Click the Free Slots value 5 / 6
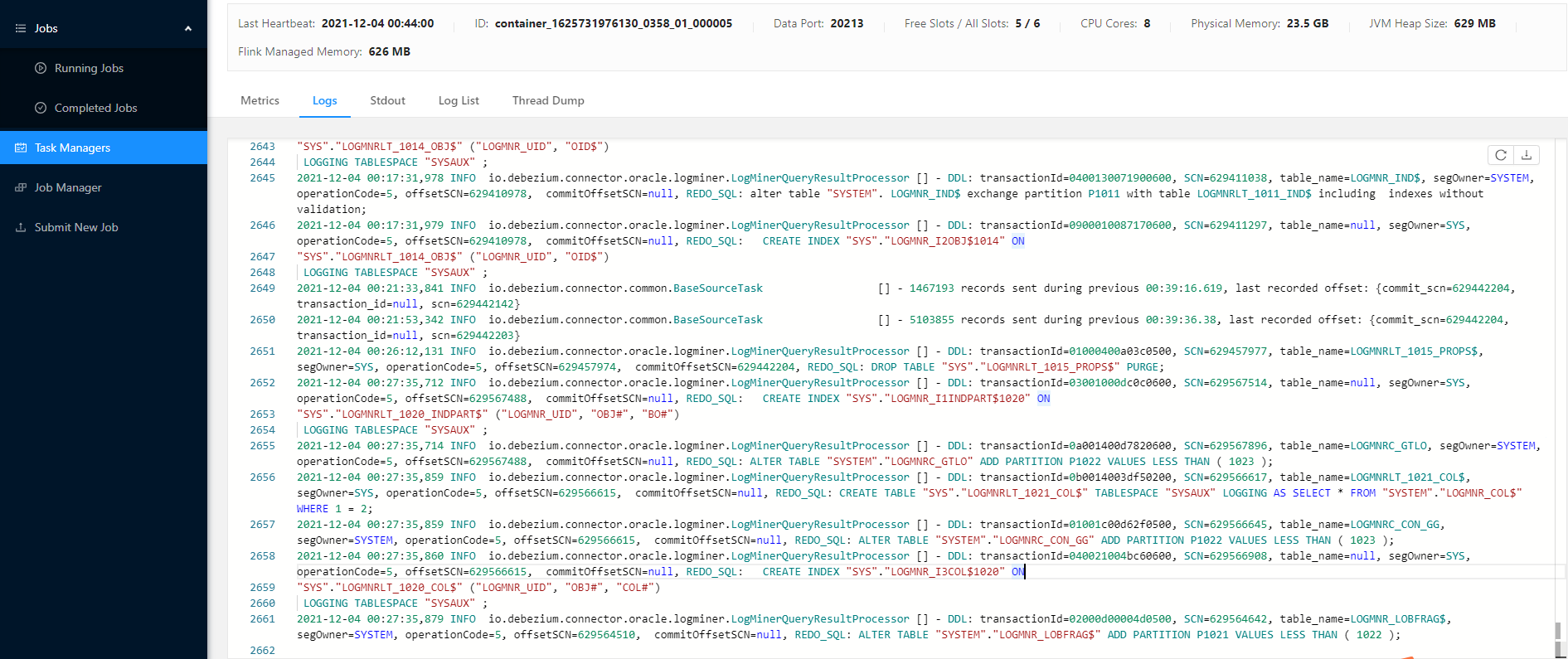 point(1027,23)
